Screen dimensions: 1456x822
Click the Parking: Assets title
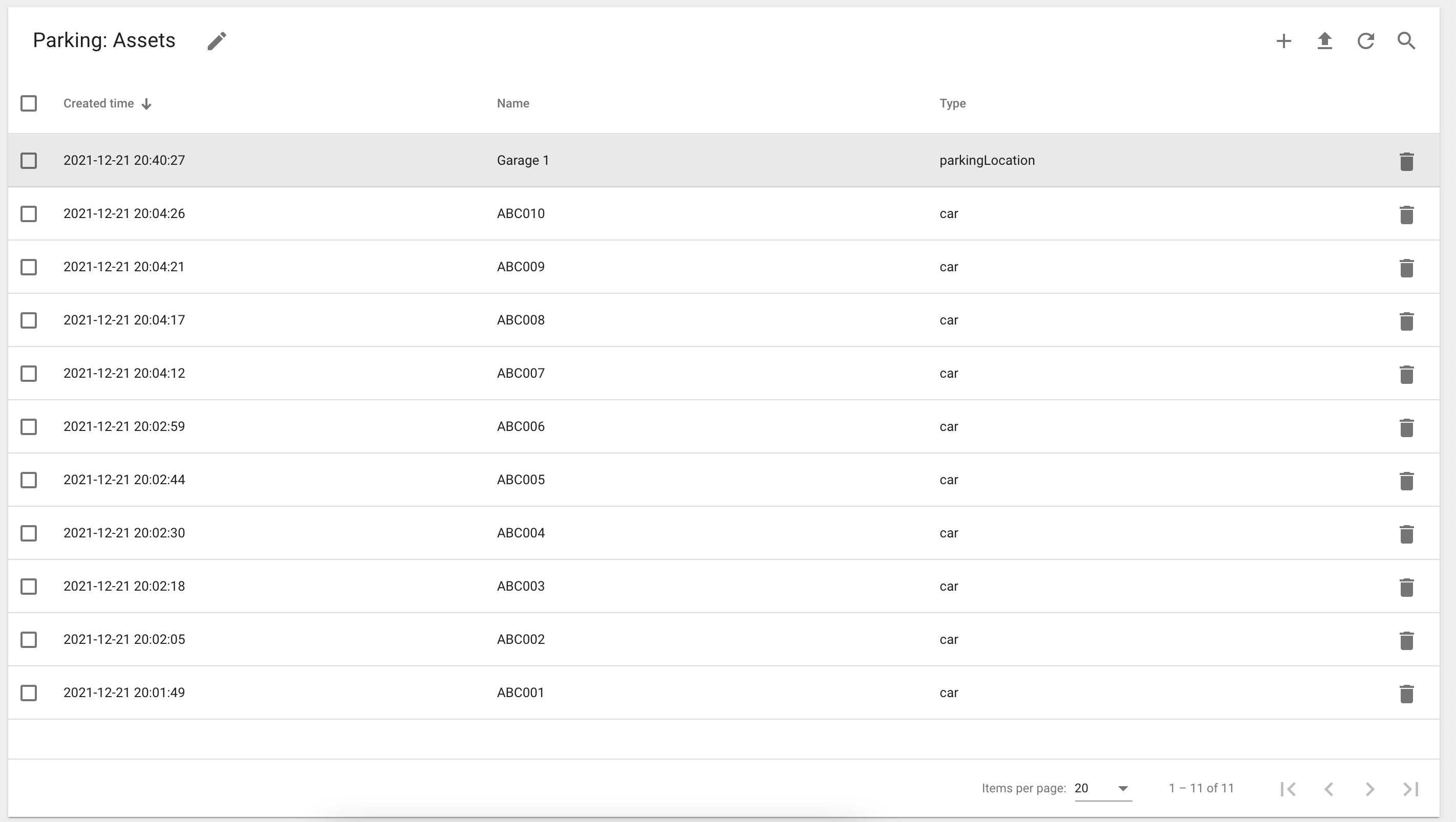pyautogui.click(x=104, y=40)
